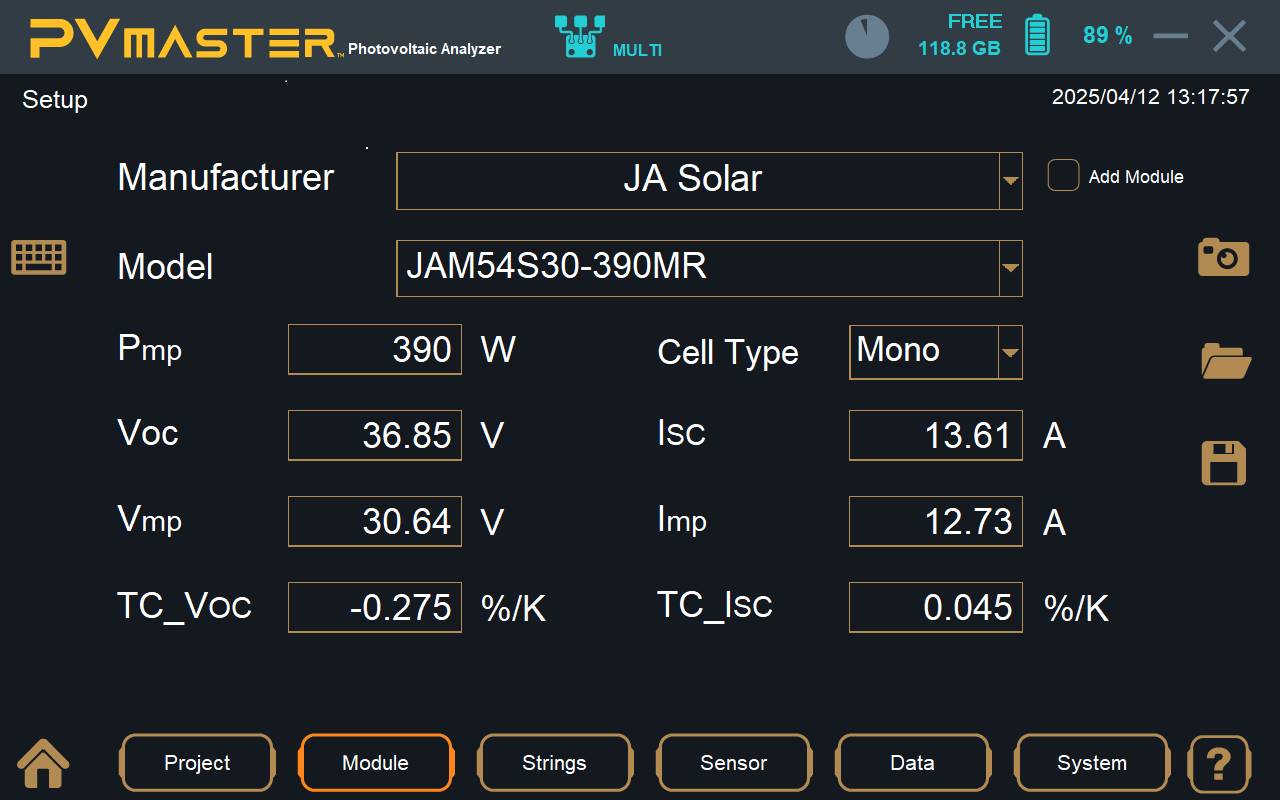Expand the Manufacturer dropdown arrow
Viewport: 1280px width, 800px height.
click(1011, 181)
